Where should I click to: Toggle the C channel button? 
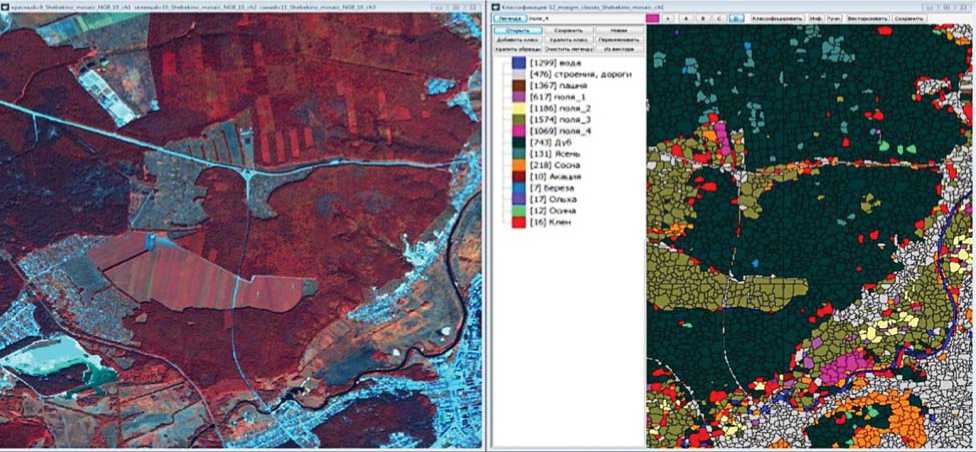[x=719, y=18]
